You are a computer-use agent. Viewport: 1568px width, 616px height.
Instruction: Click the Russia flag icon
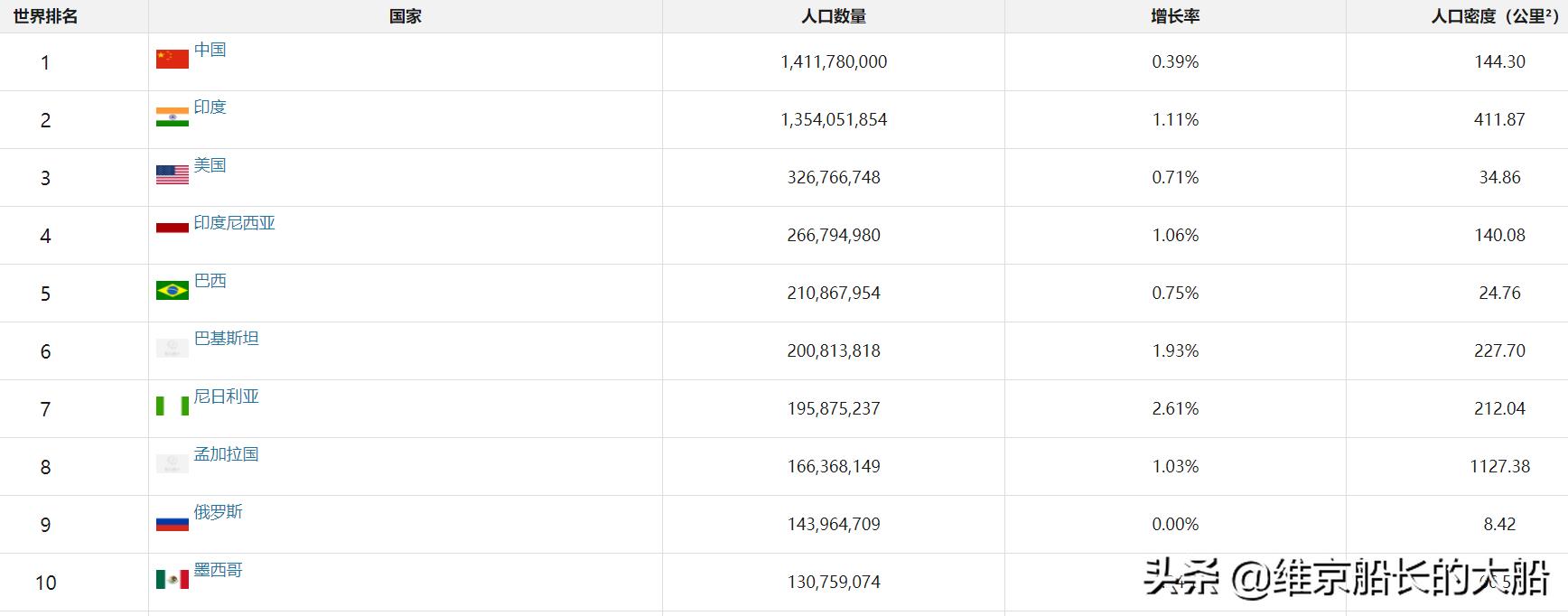pos(173,521)
